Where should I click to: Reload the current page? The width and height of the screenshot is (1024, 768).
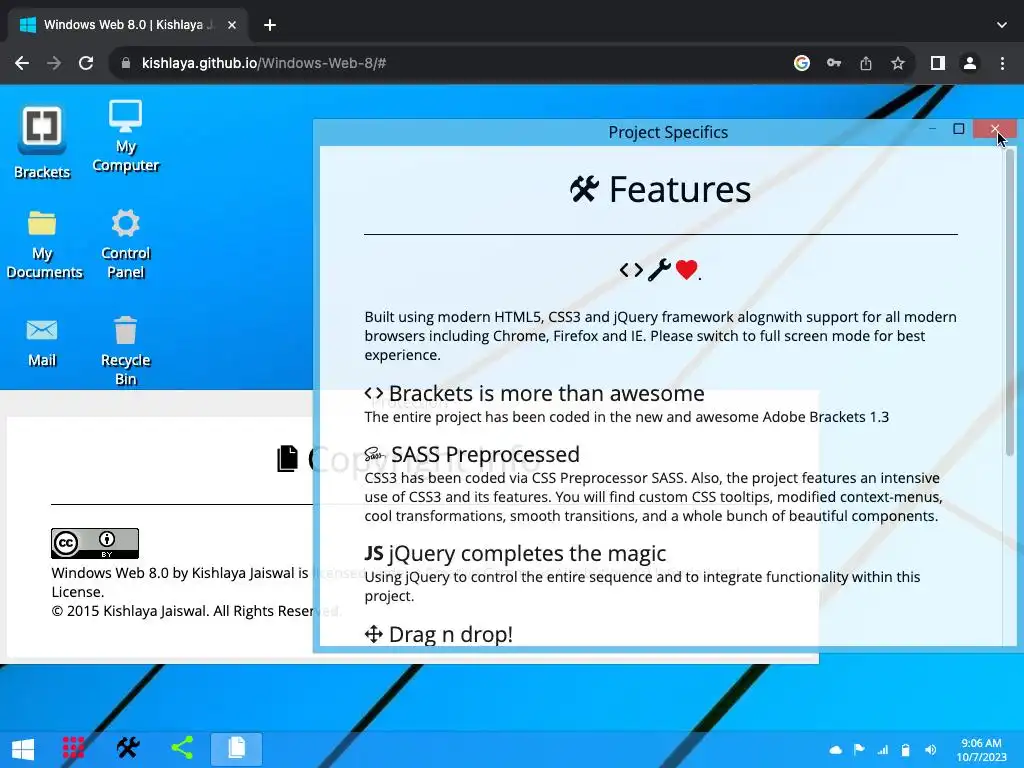point(86,63)
